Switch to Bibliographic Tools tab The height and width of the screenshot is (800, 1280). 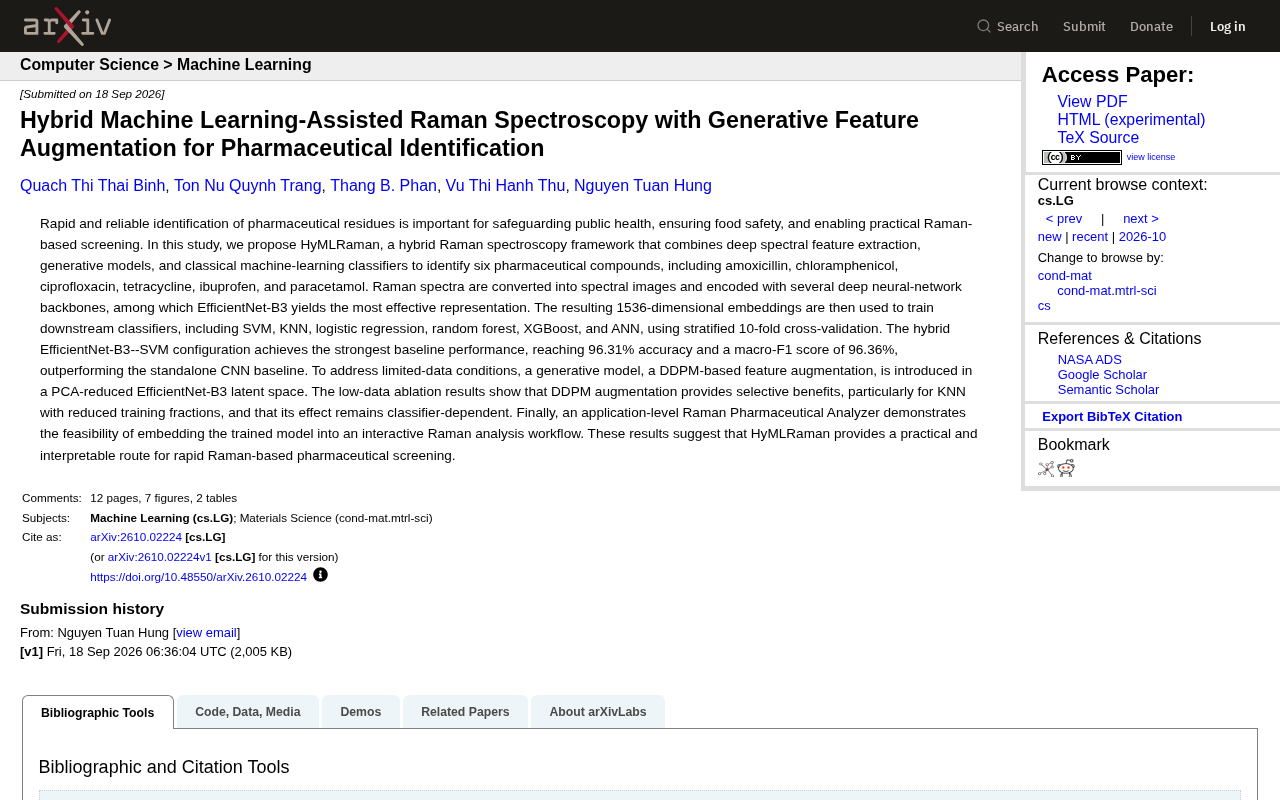(x=98, y=712)
